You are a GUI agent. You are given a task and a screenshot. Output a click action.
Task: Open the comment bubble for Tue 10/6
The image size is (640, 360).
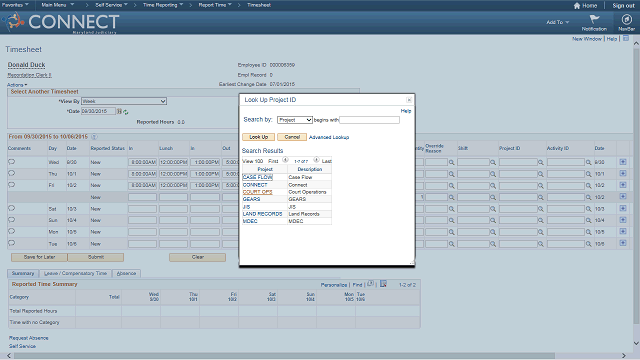point(11,243)
